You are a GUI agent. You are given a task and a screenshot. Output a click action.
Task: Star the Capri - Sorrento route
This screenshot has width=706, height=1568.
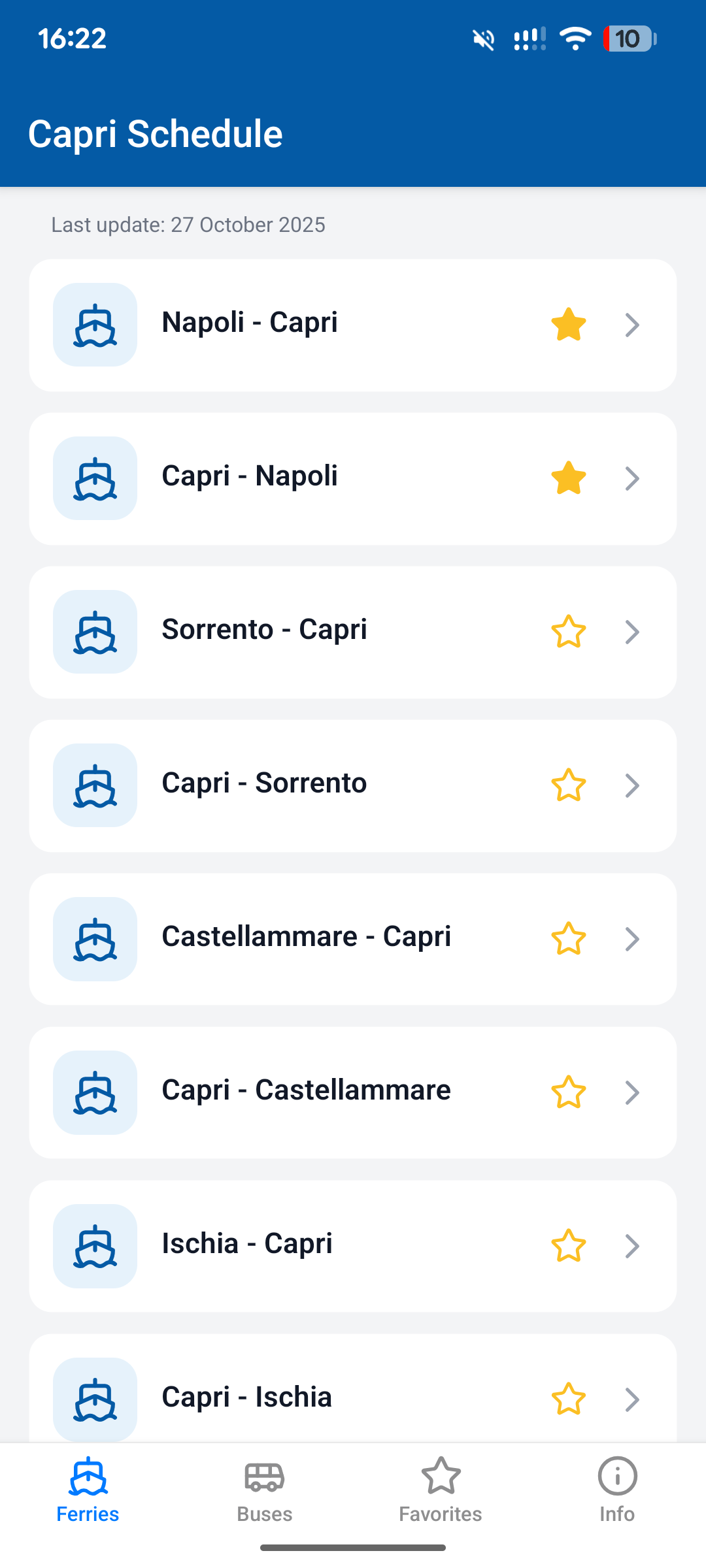pos(568,785)
